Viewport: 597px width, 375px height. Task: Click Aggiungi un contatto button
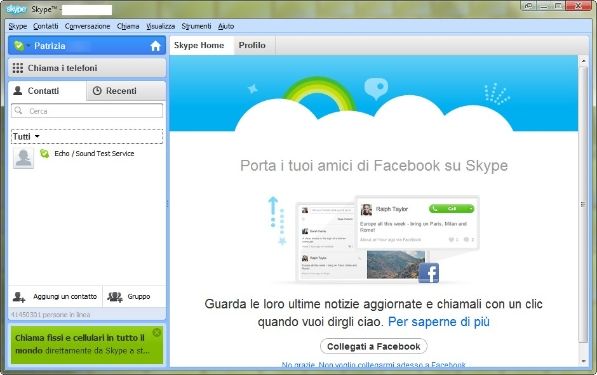coord(55,297)
